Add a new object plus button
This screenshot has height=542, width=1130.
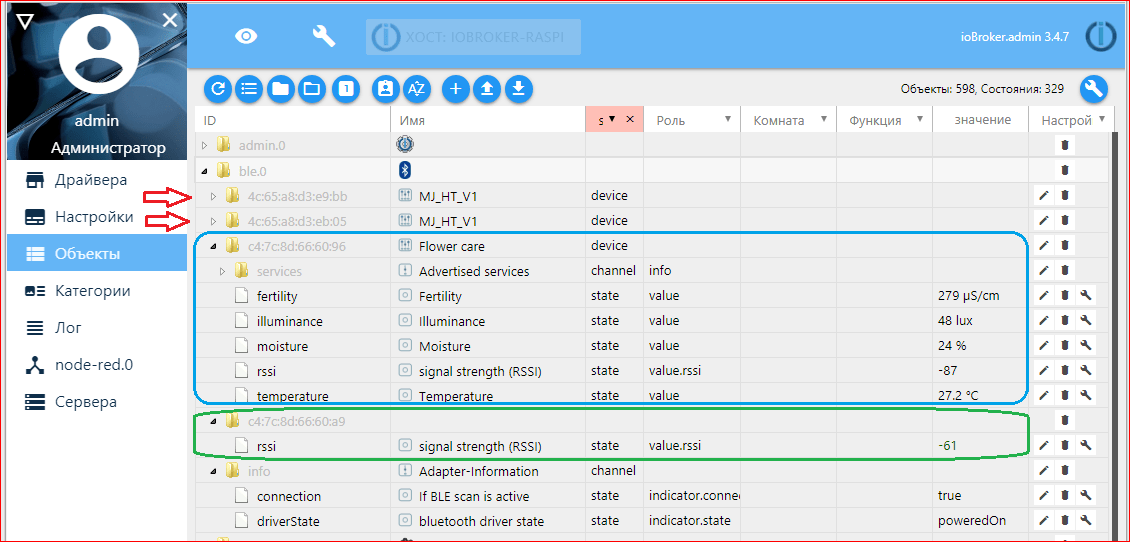click(x=455, y=89)
